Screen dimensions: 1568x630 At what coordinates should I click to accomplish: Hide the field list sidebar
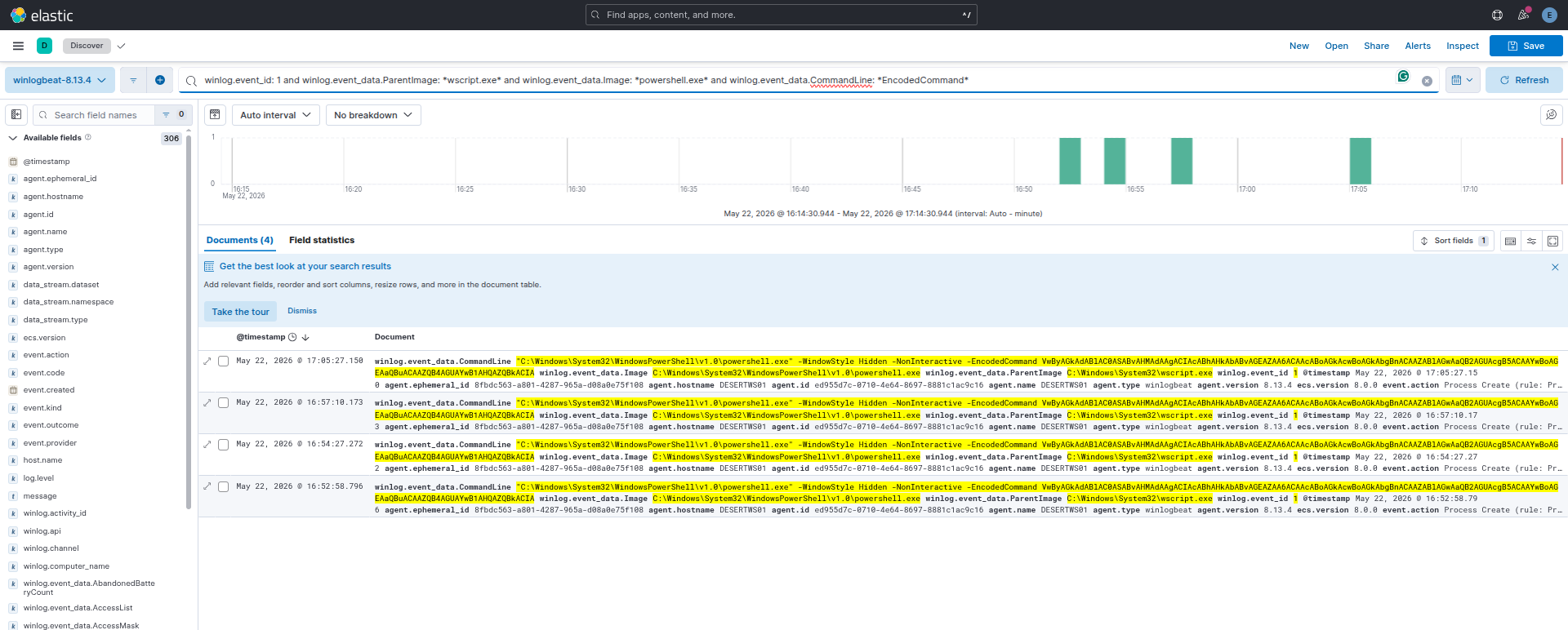(x=16, y=115)
